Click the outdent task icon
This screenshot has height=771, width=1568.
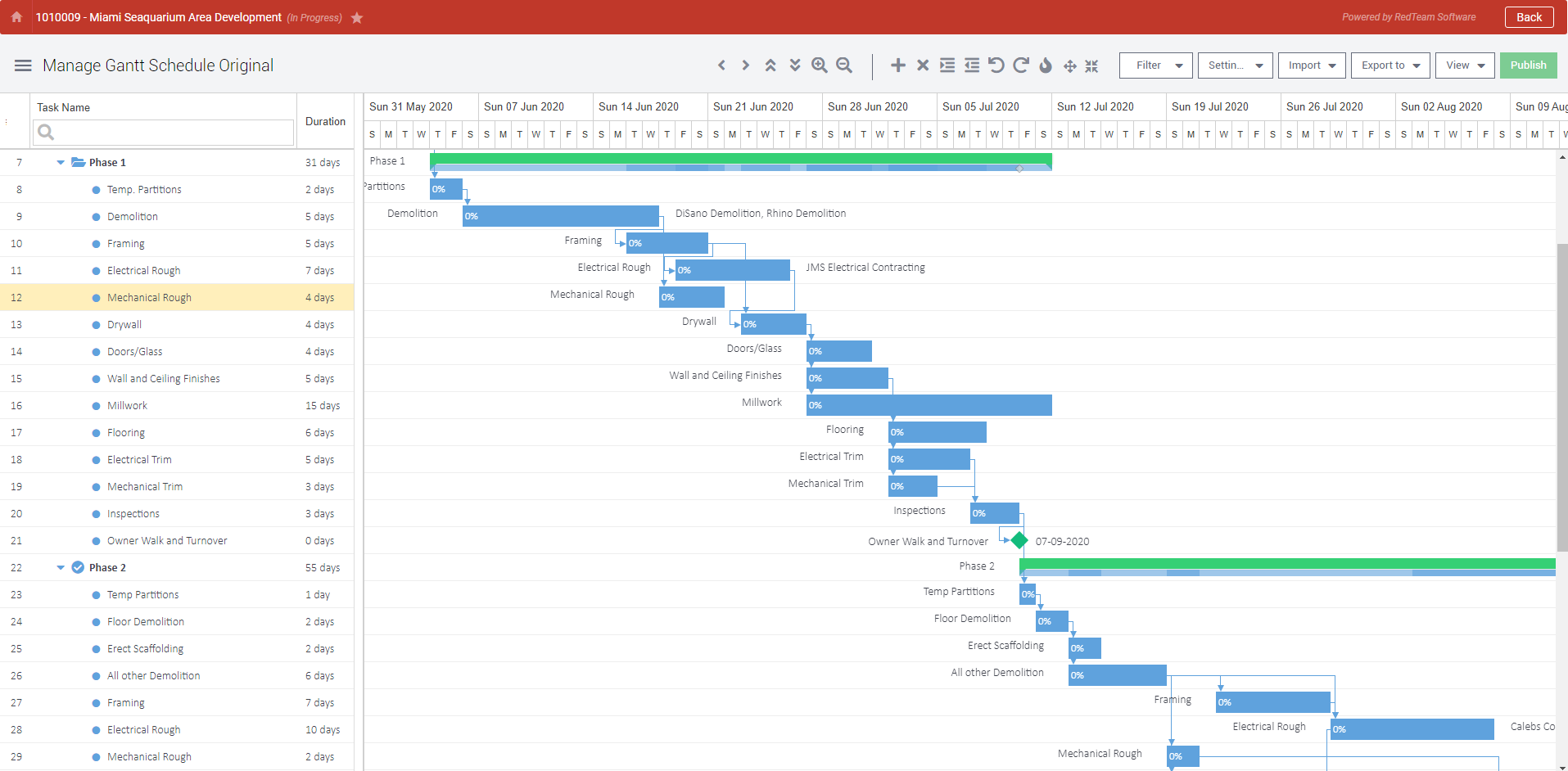click(x=972, y=65)
